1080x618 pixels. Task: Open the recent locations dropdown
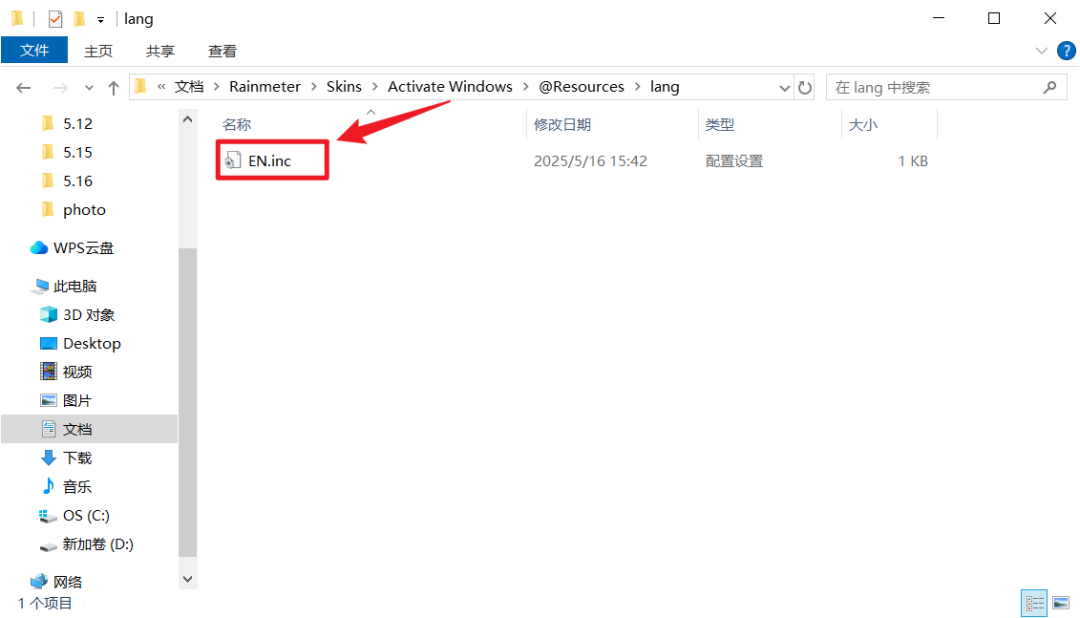[x=89, y=88]
